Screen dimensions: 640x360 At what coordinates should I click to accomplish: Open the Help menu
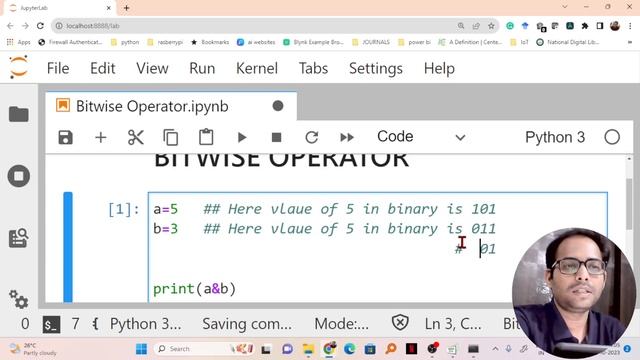click(x=439, y=68)
